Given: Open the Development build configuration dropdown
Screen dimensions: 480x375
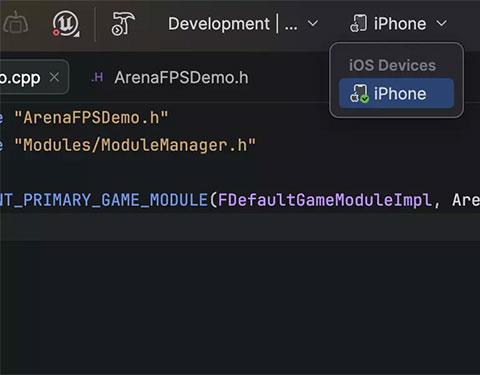Looking at the screenshot, I should click(243, 24).
